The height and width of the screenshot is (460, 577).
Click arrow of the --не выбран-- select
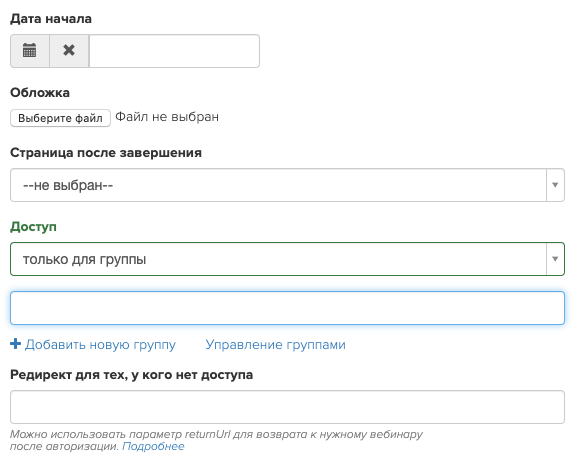(x=555, y=185)
